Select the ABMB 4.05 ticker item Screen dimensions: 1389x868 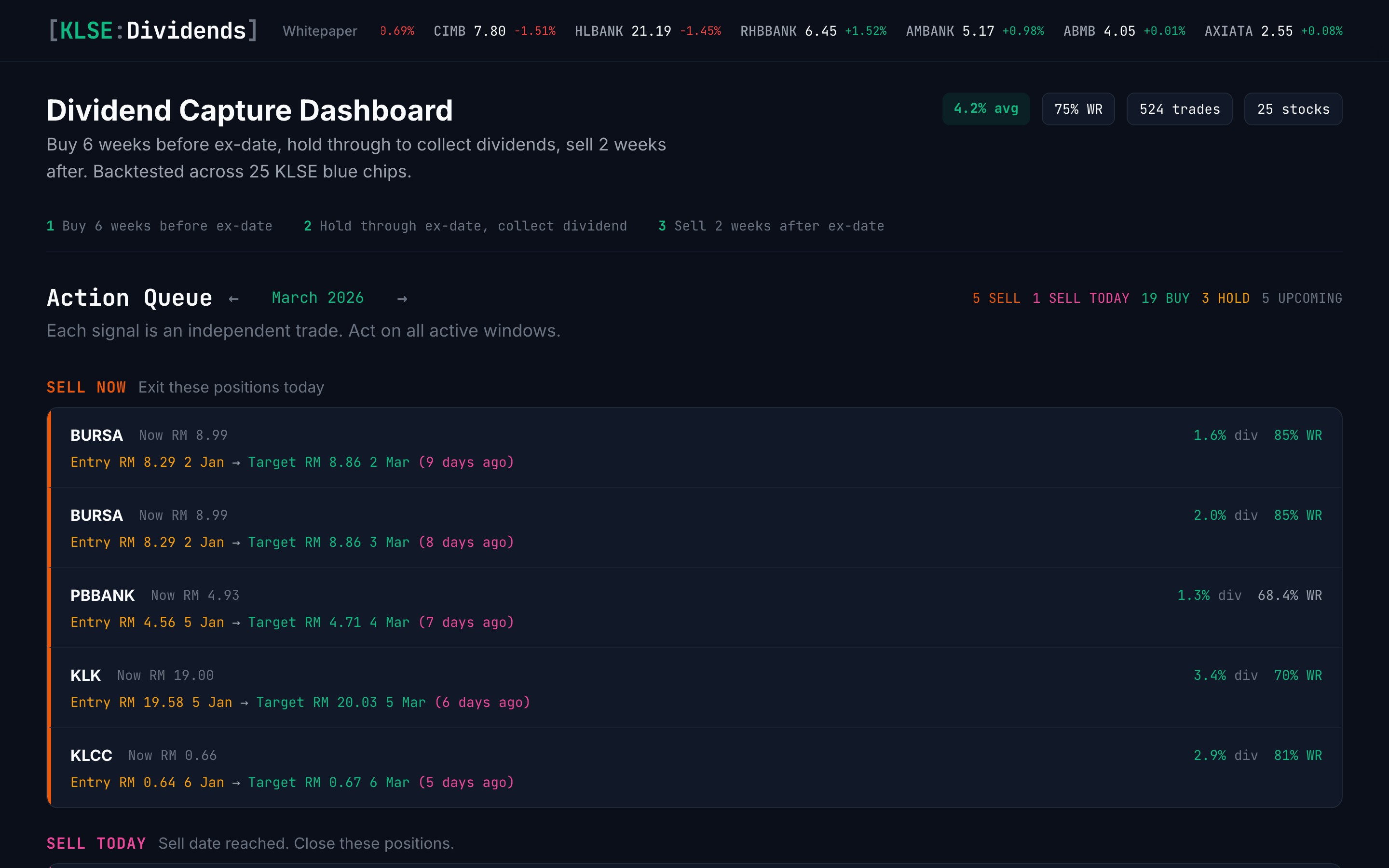1124,31
